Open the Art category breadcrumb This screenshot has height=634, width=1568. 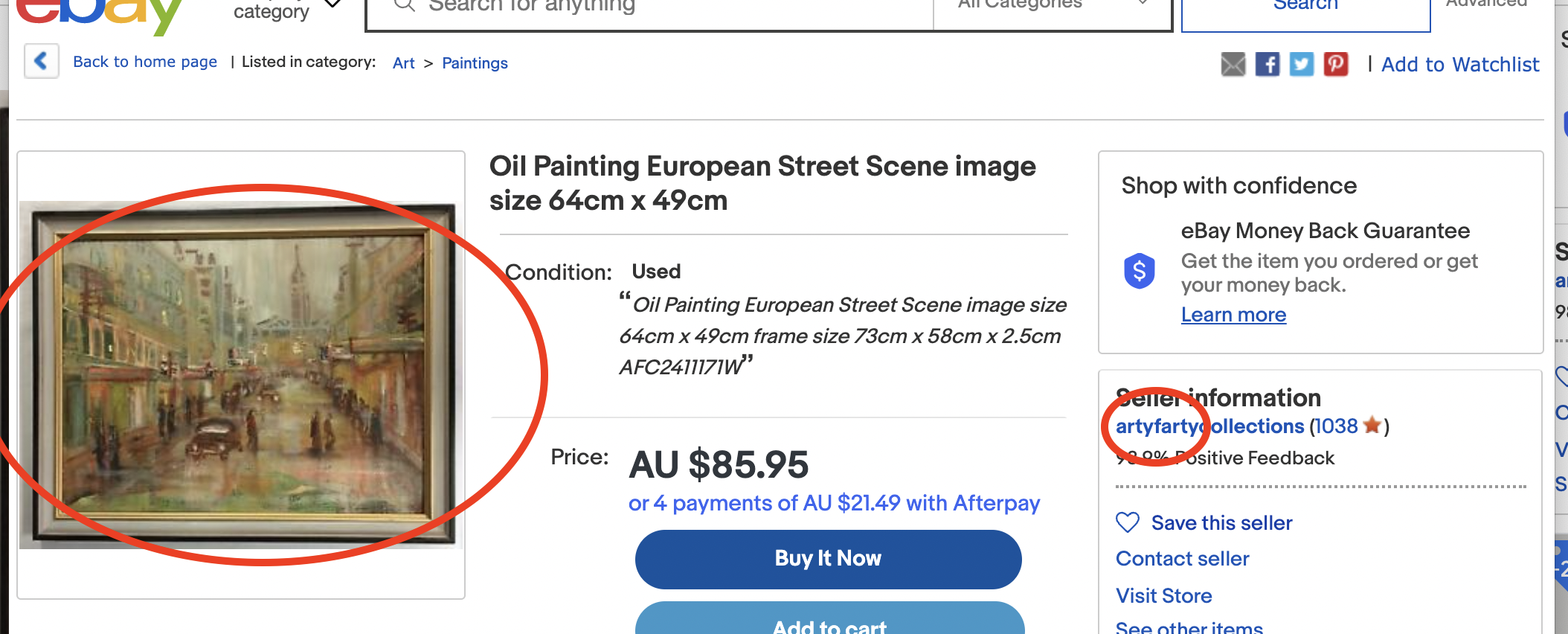pos(404,63)
